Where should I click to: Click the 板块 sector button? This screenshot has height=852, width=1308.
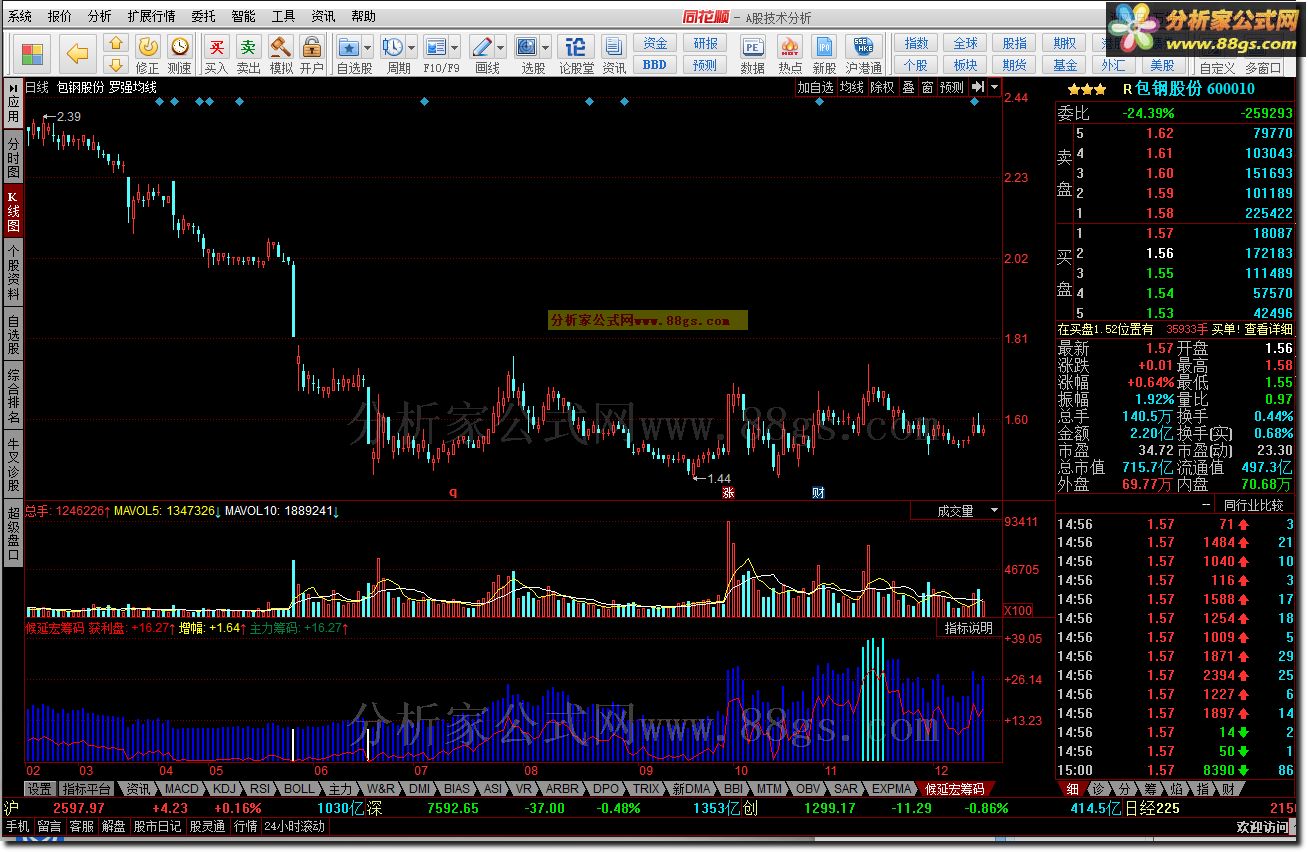tap(965, 65)
